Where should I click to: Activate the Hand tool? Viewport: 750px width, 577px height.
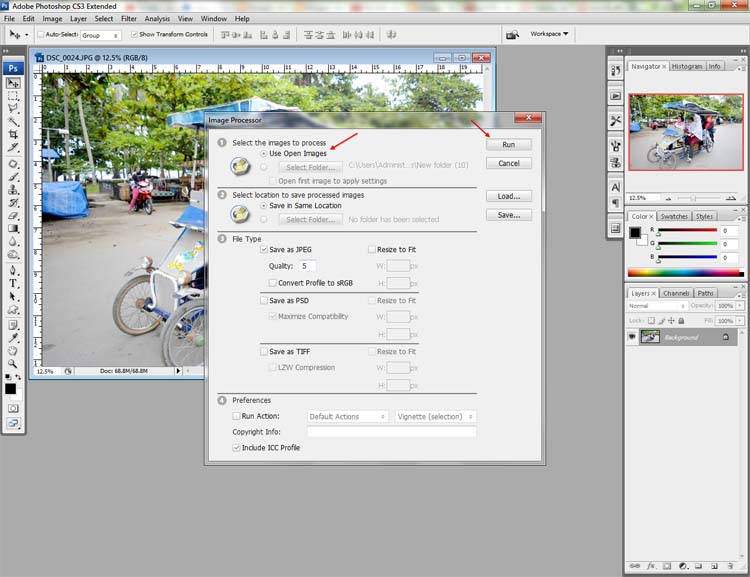(13, 351)
